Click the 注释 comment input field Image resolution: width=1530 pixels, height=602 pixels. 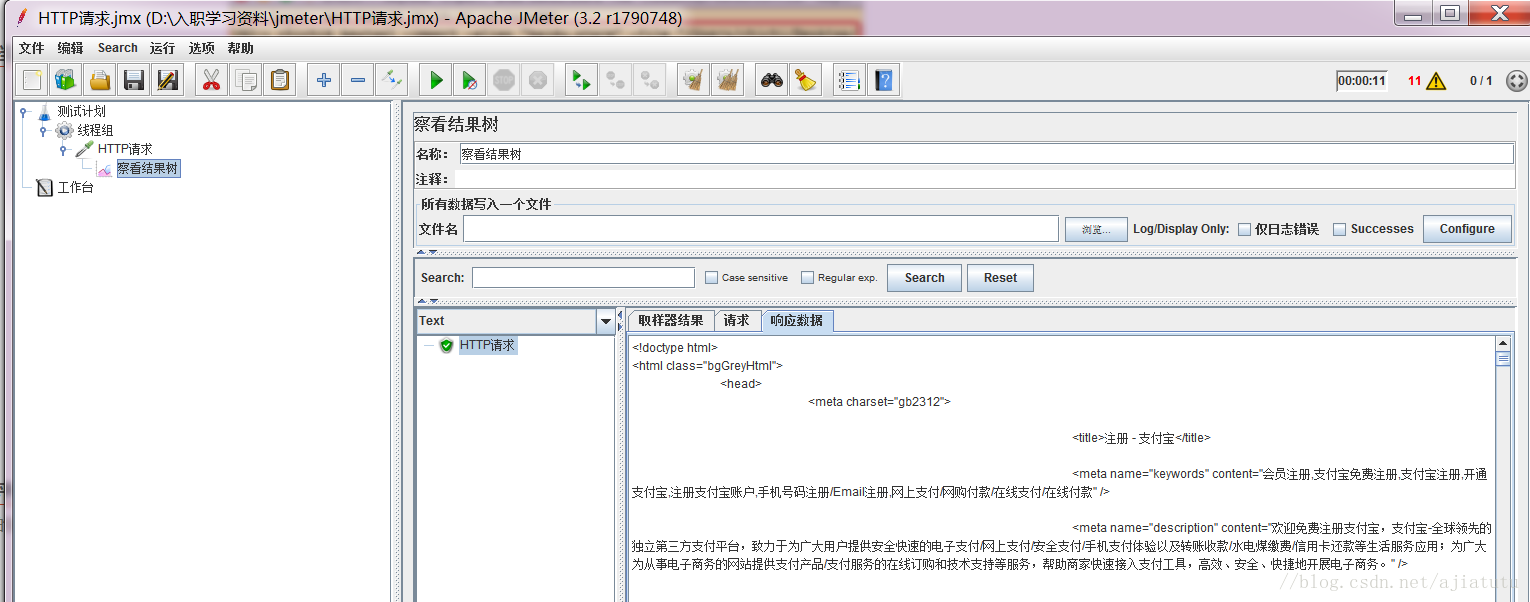984,179
